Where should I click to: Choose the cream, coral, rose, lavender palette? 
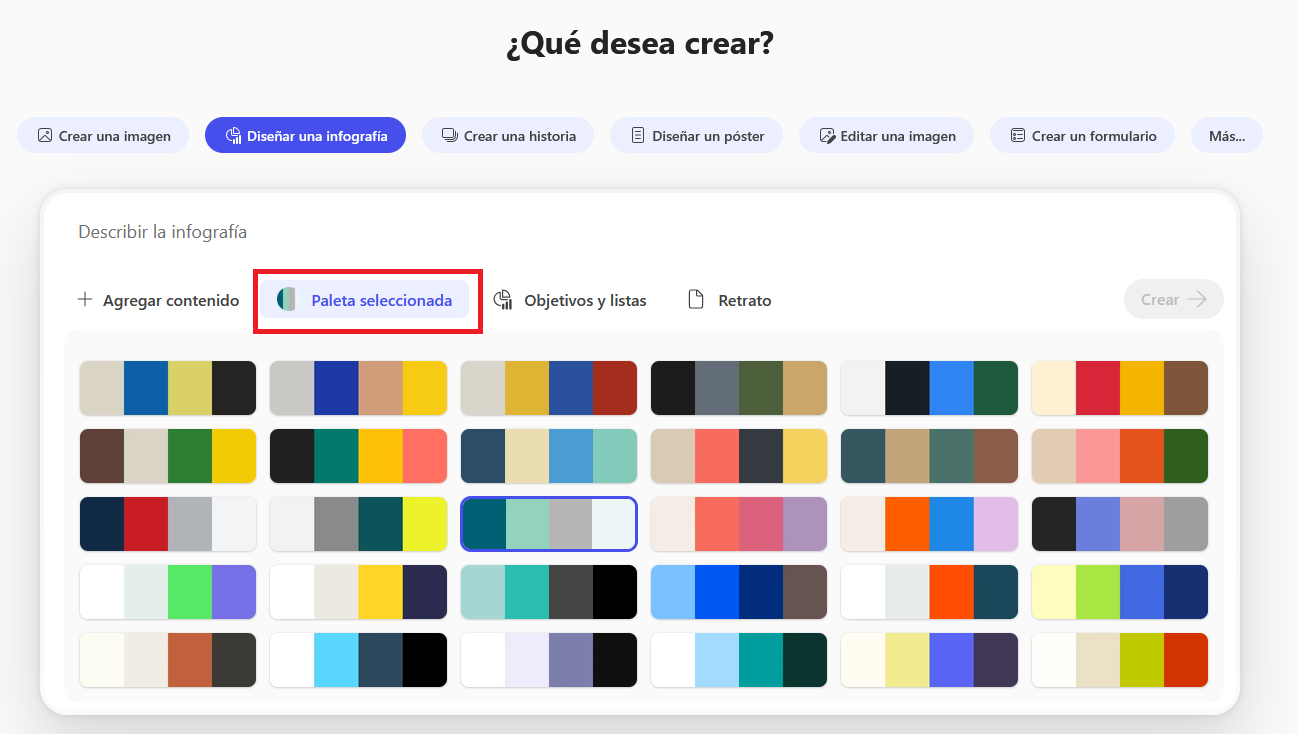739,524
